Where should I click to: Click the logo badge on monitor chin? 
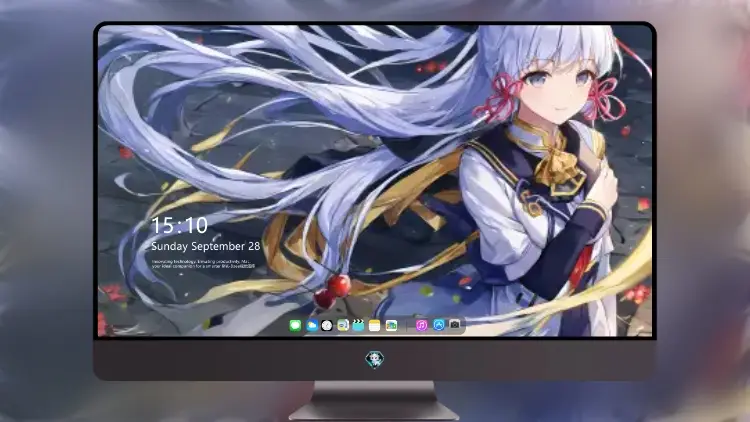[x=375, y=359]
